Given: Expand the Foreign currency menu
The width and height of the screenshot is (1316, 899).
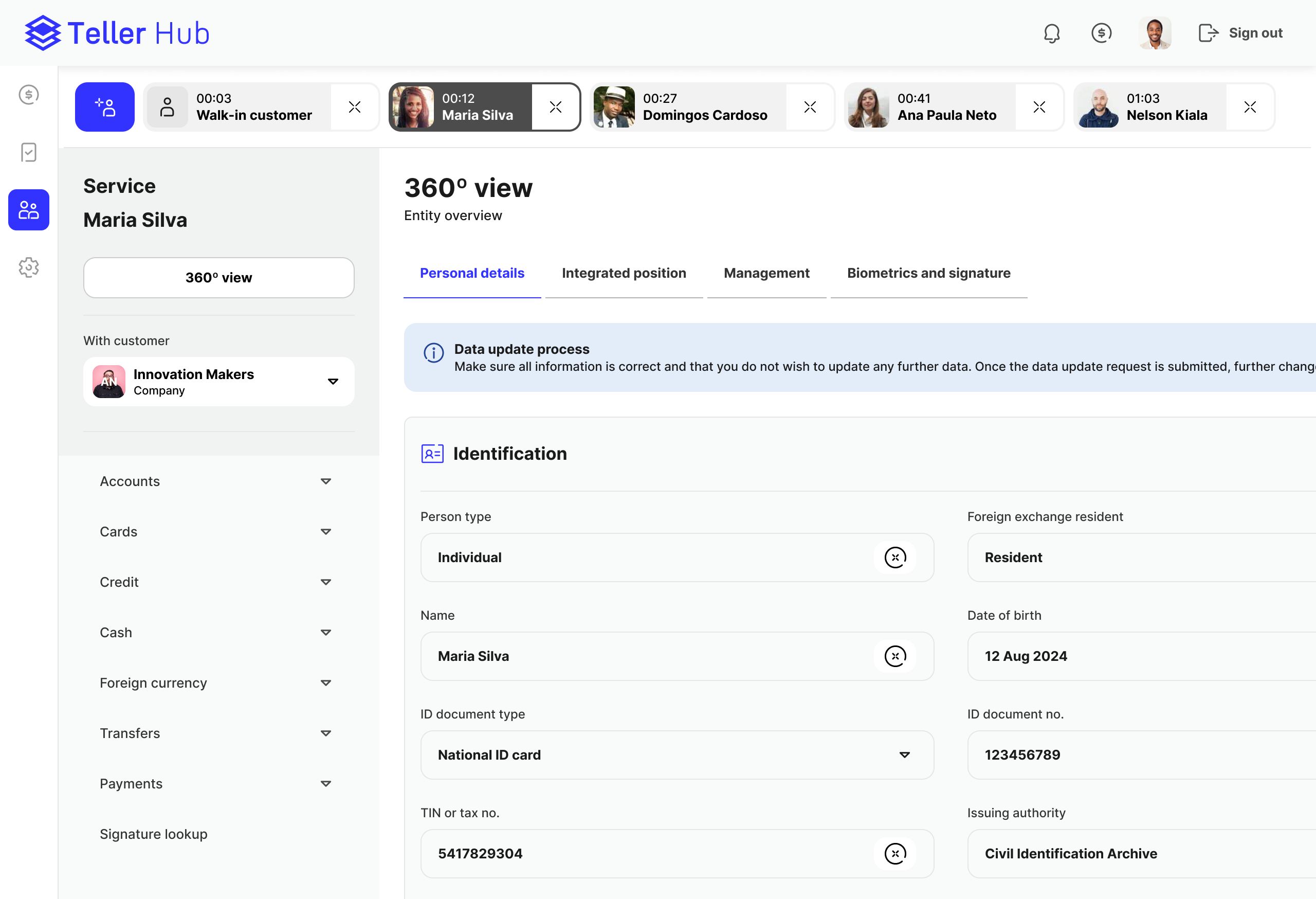Looking at the screenshot, I should 215,682.
